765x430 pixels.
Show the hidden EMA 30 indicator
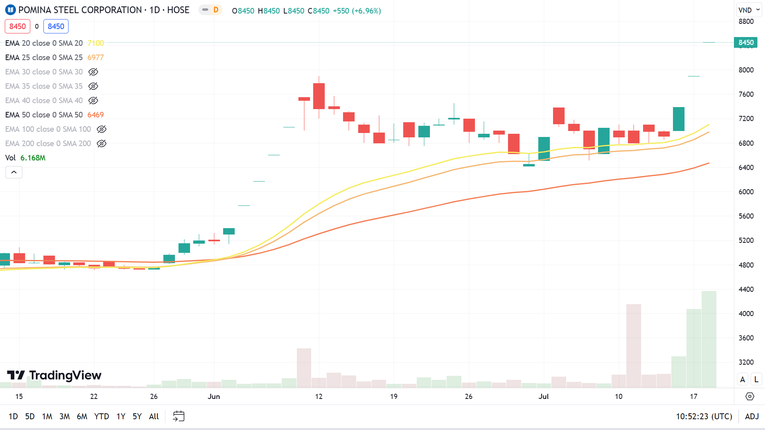click(x=93, y=72)
